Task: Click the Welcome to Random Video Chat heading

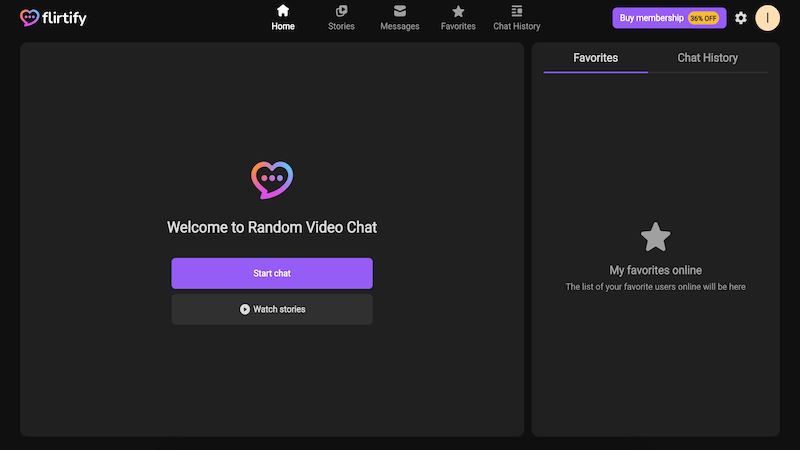Action: tap(272, 228)
